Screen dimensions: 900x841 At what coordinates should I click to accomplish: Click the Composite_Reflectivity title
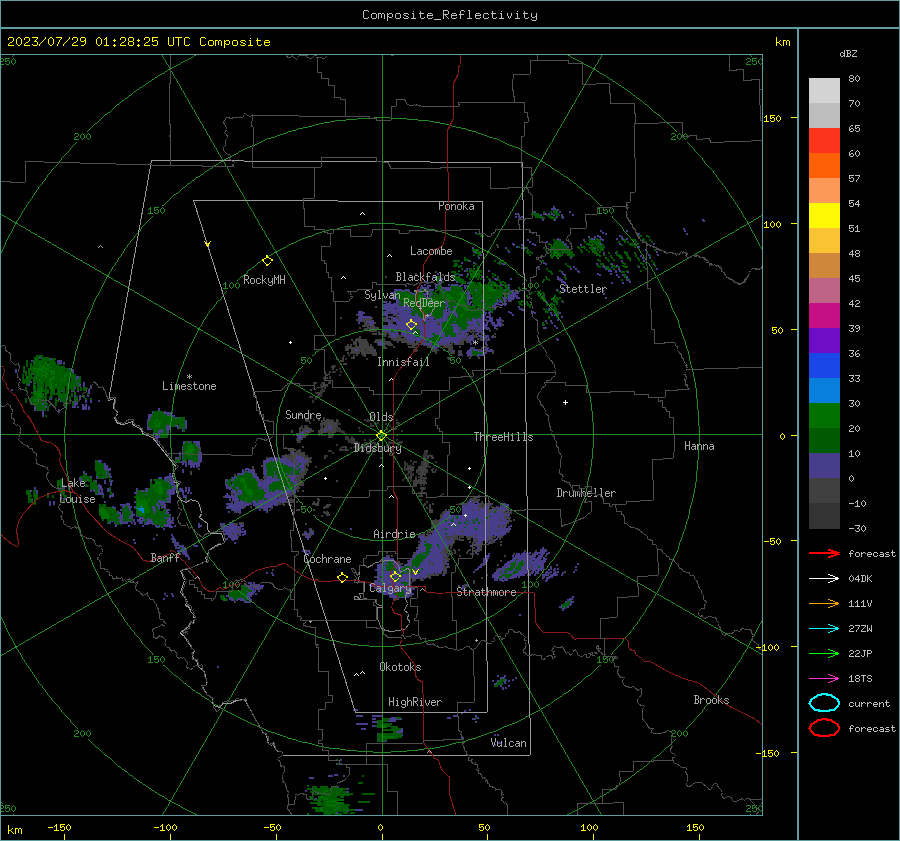[x=450, y=15]
